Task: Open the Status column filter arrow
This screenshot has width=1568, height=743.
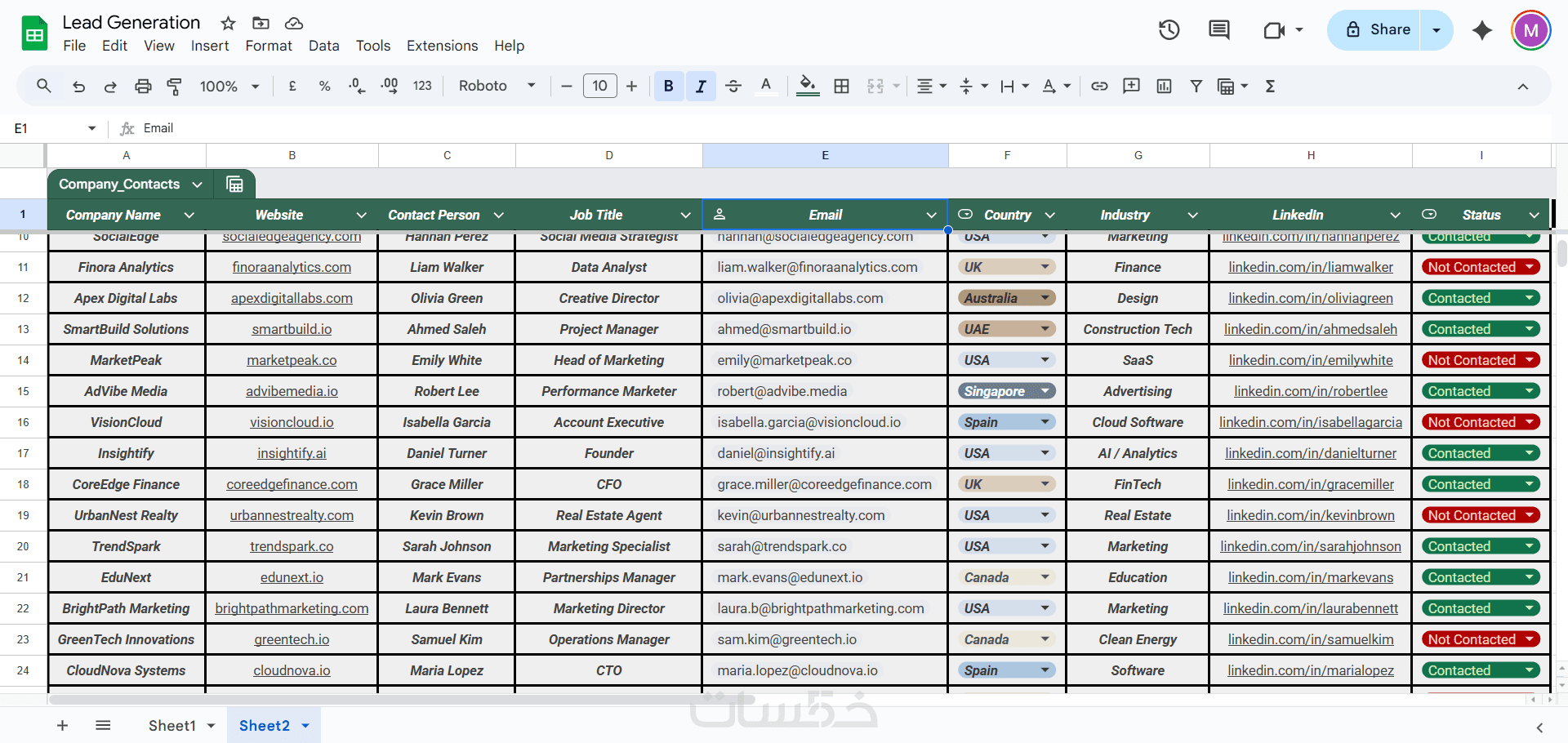Action: coord(1534,215)
